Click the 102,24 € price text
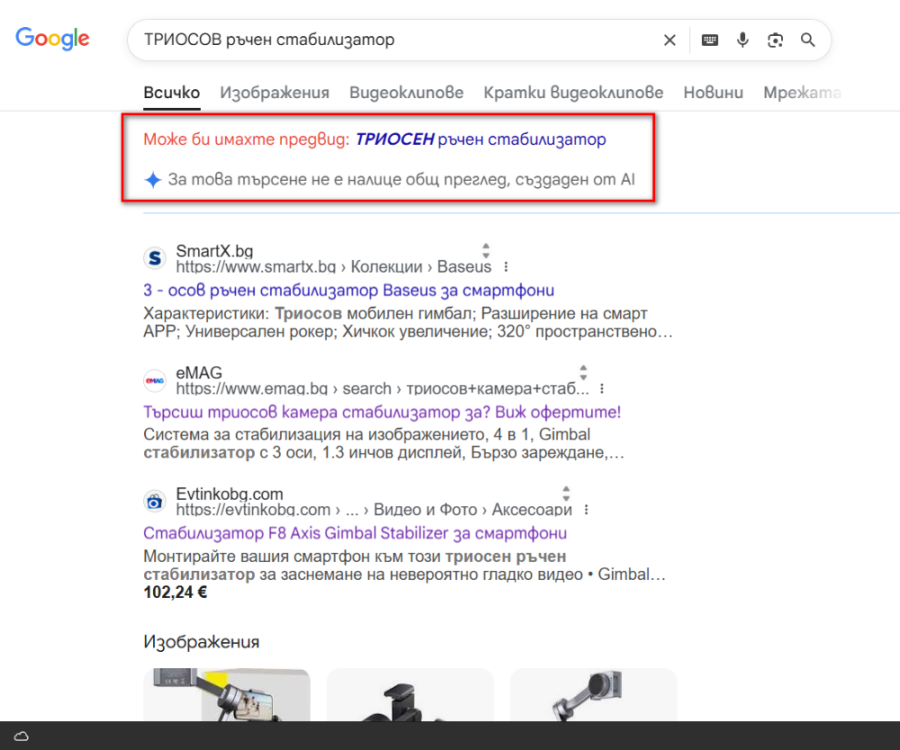The height and width of the screenshot is (750, 900). point(175,592)
